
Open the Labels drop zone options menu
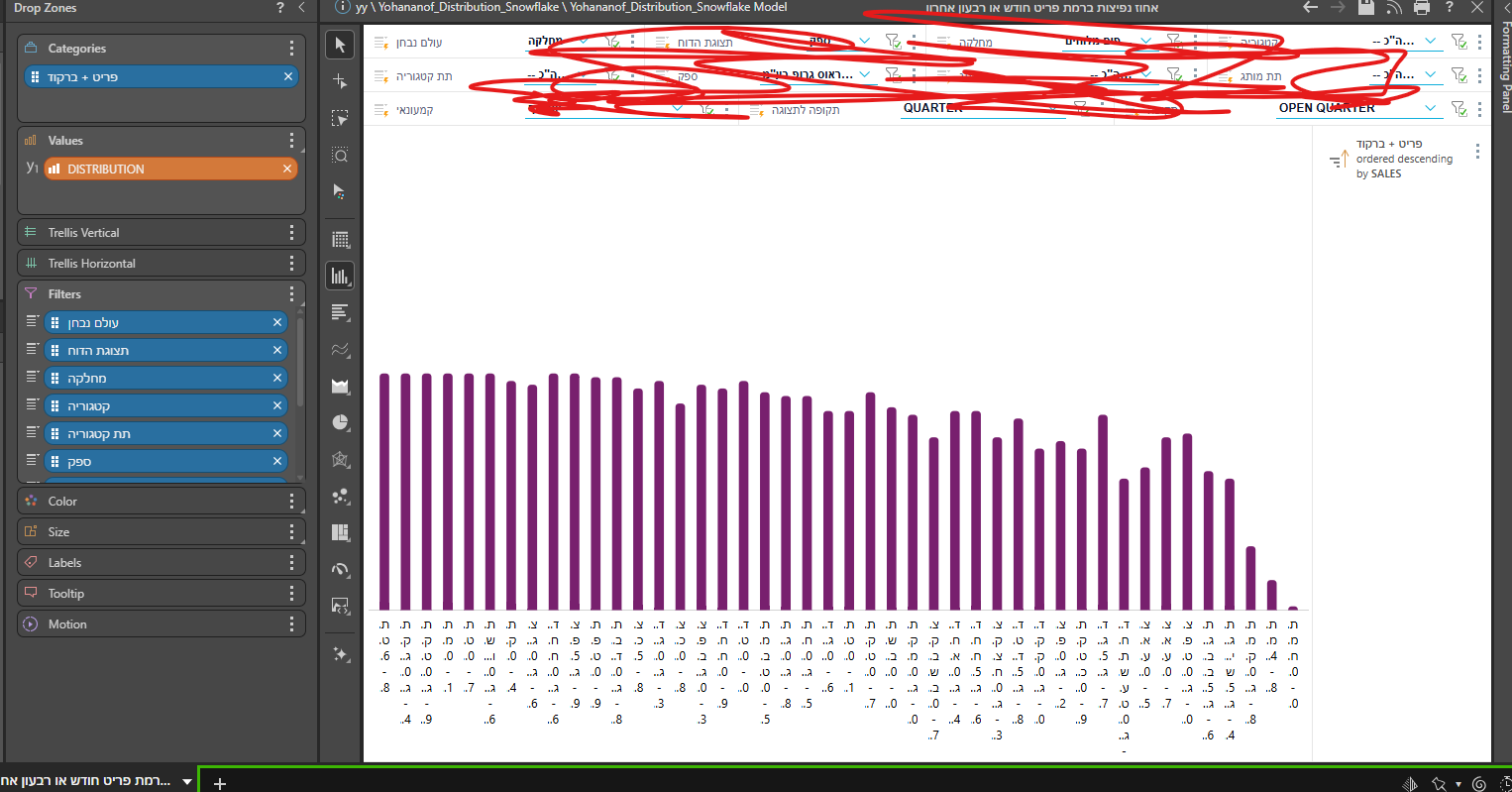291,563
